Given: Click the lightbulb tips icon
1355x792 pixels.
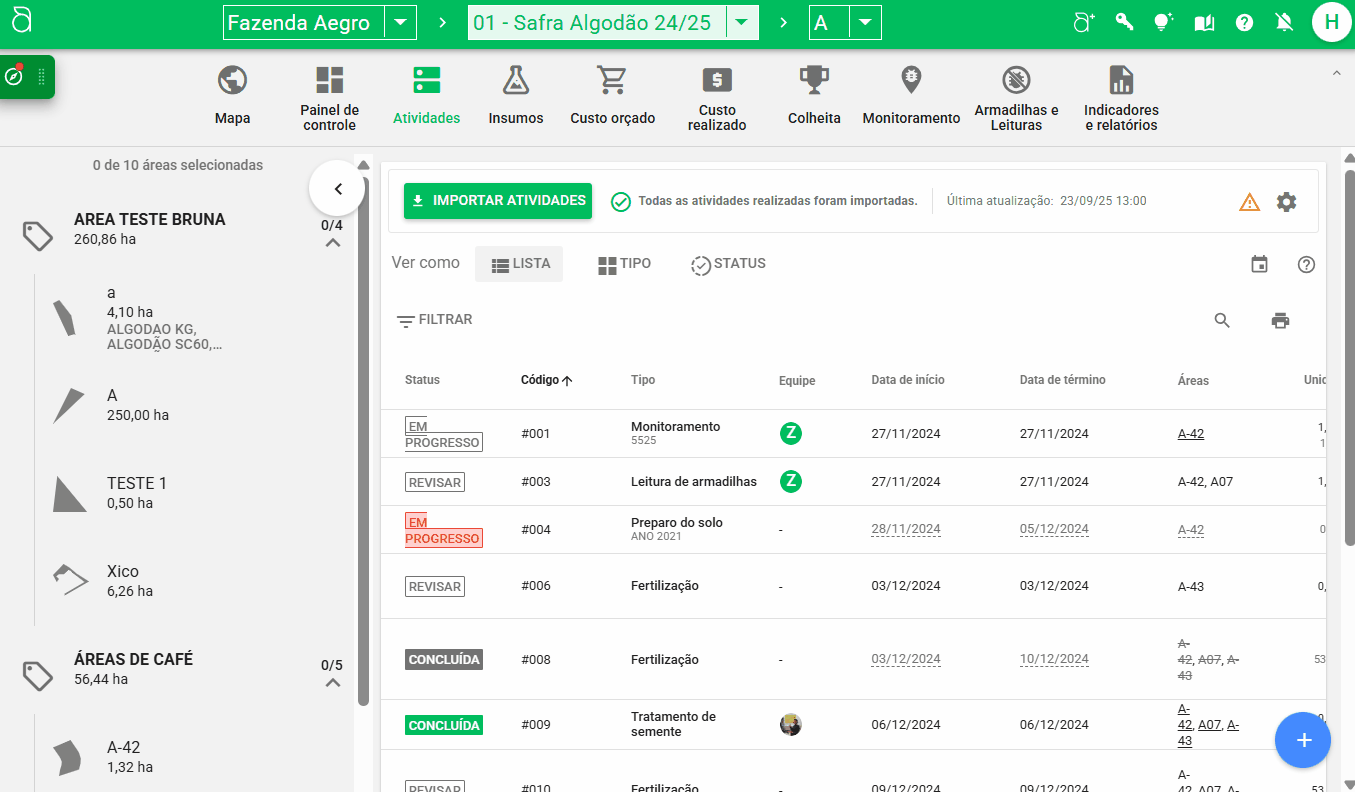Looking at the screenshot, I should 1162,22.
